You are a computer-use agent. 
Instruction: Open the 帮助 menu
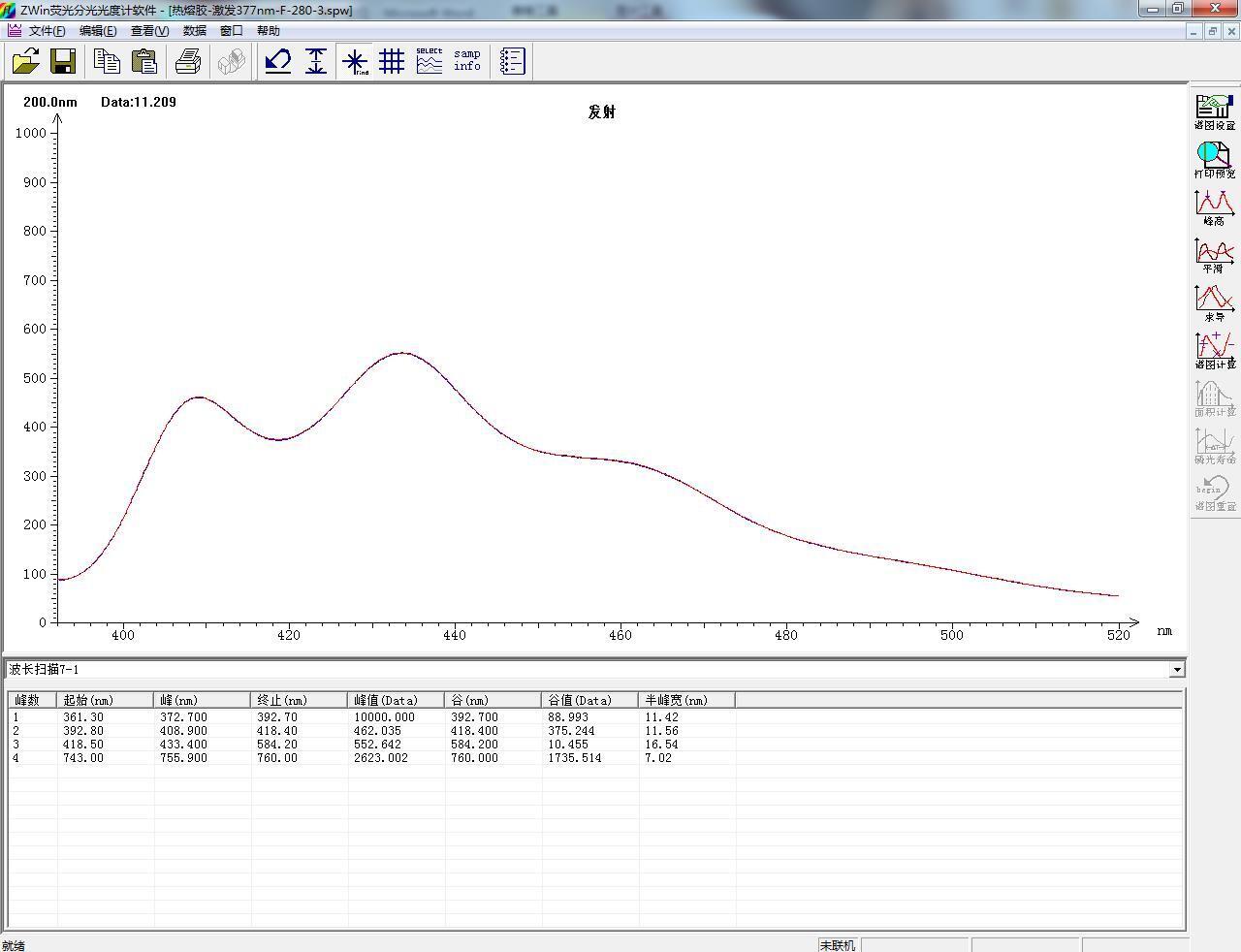tap(269, 31)
